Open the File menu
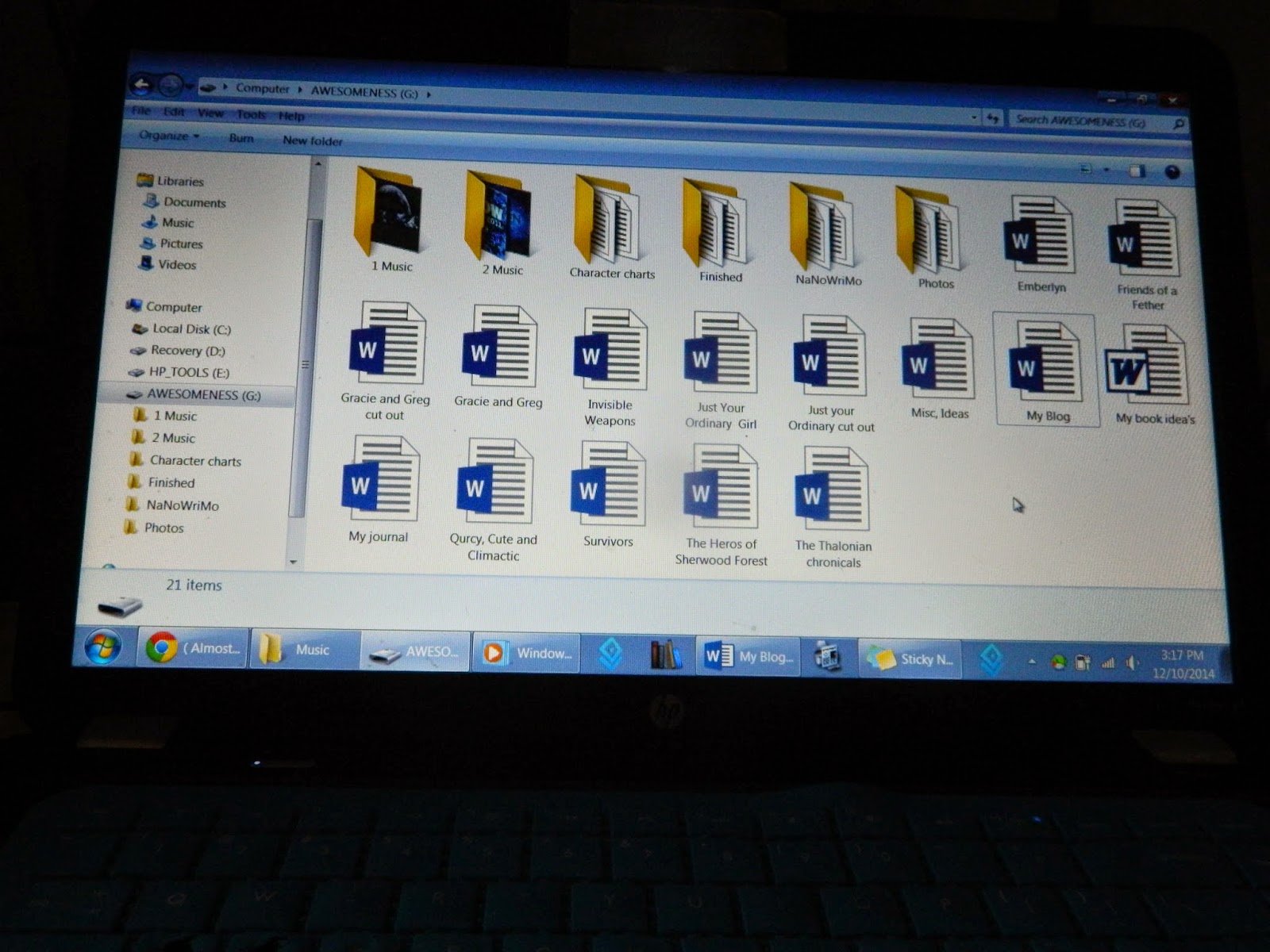The image size is (1270, 952). pyautogui.click(x=140, y=111)
